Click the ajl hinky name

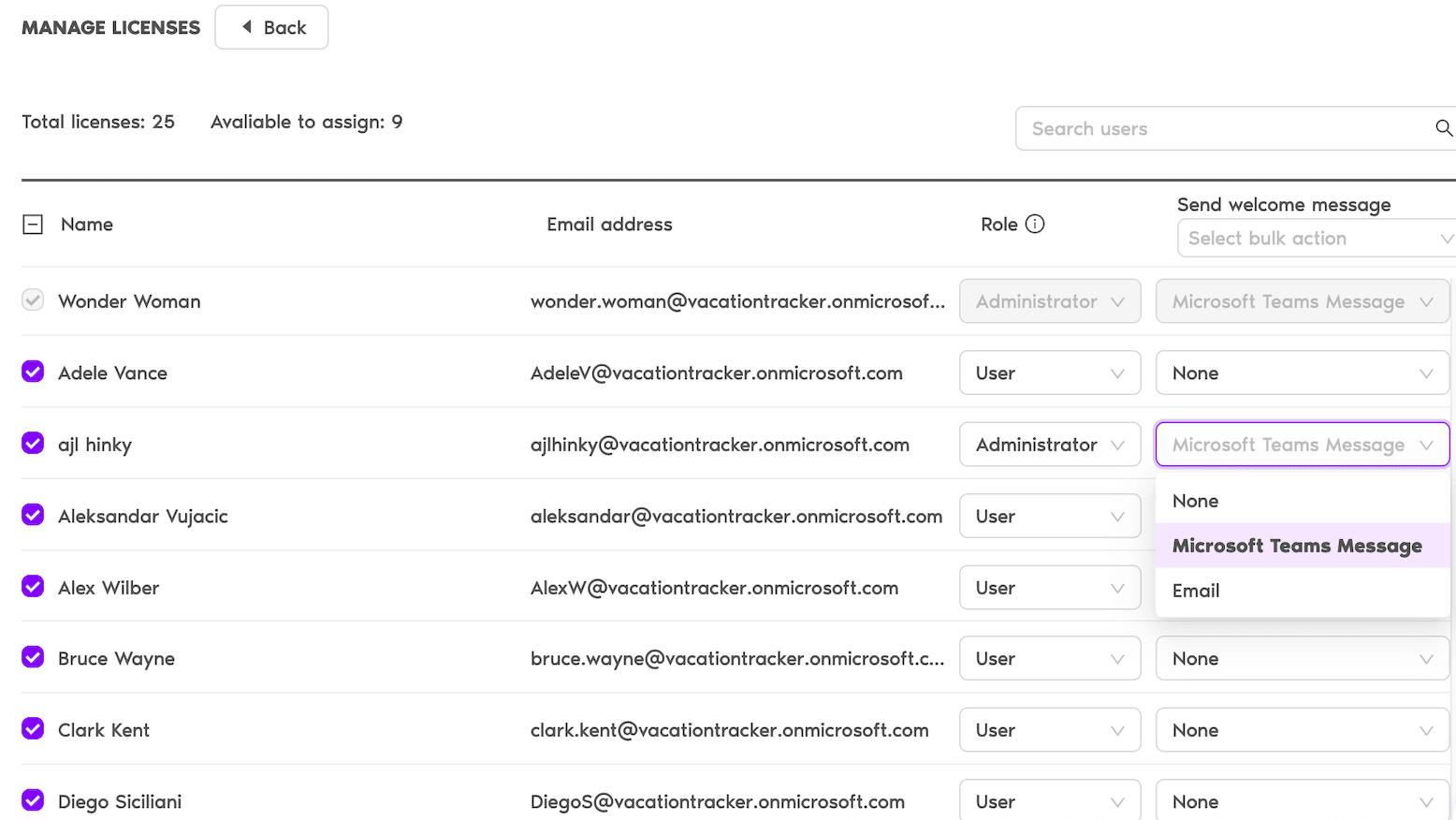coord(95,445)
